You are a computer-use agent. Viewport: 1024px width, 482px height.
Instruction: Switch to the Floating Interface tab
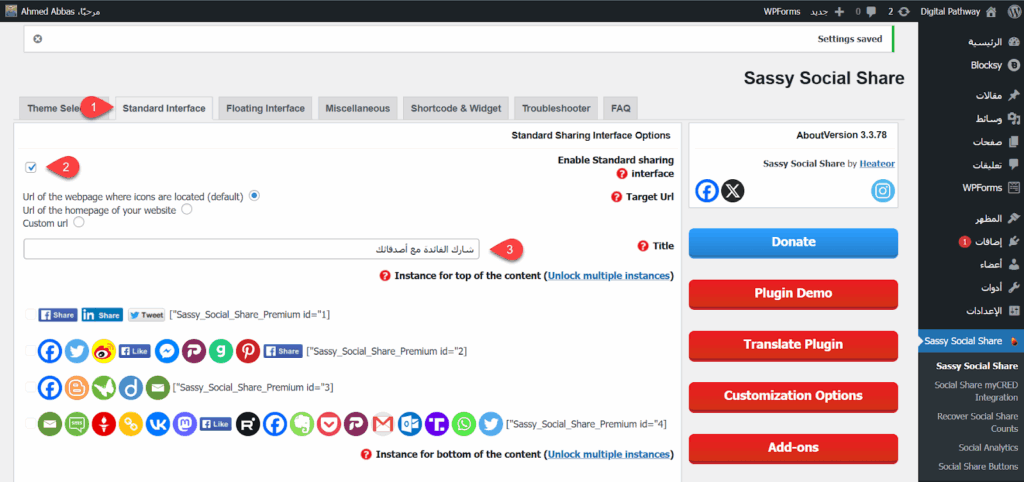pyautogui.click(x=265, y=108)
